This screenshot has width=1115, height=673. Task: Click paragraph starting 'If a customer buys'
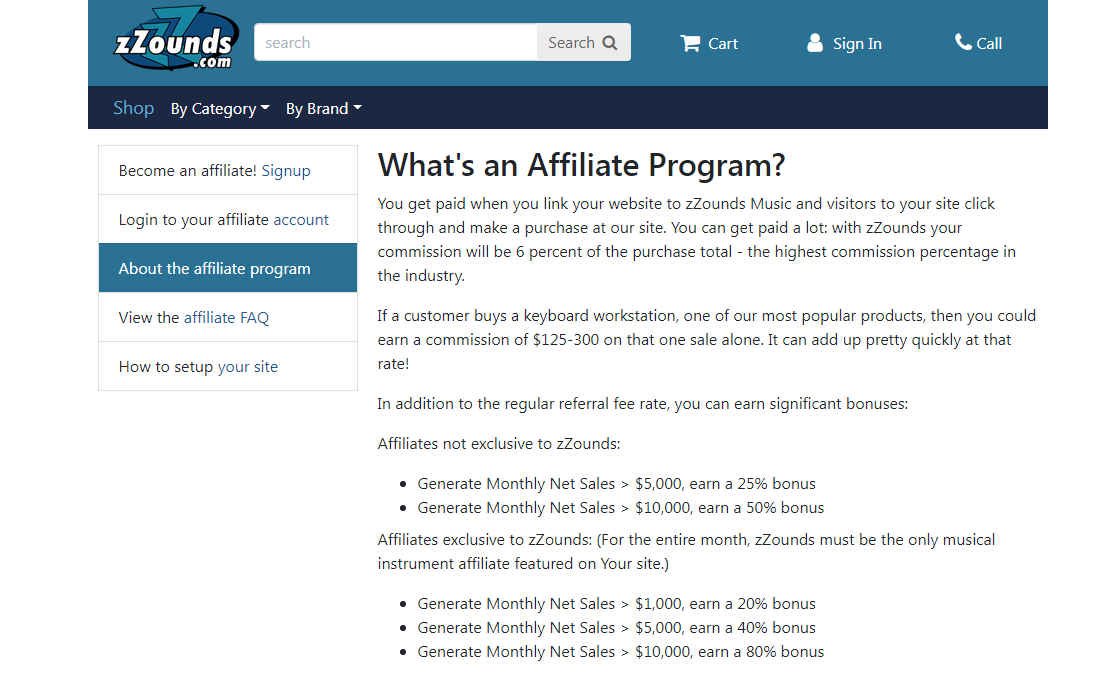706,340
